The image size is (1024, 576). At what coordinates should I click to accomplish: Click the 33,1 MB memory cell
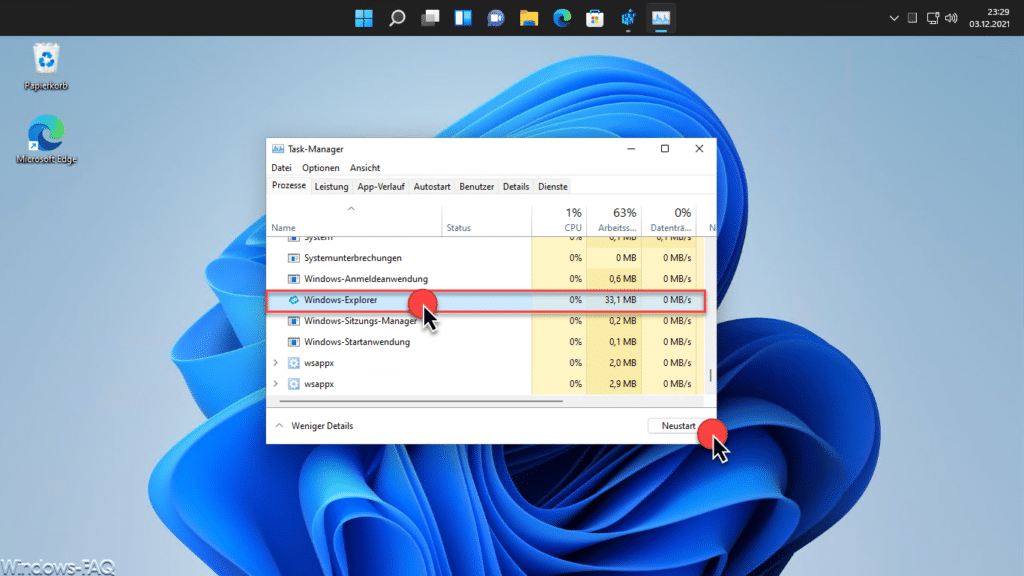coord(614,300)
